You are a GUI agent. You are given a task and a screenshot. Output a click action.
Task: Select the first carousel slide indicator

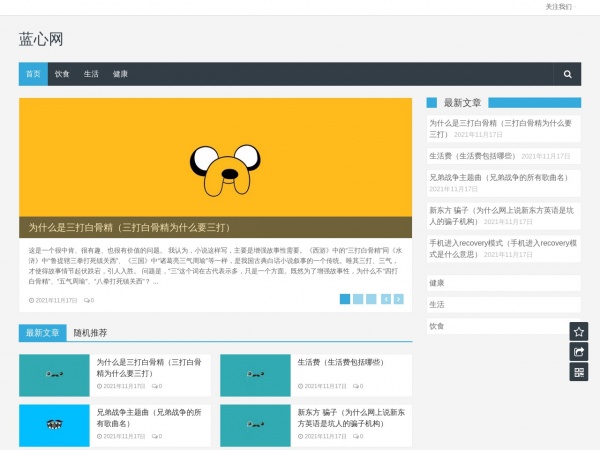click(345, 299)
